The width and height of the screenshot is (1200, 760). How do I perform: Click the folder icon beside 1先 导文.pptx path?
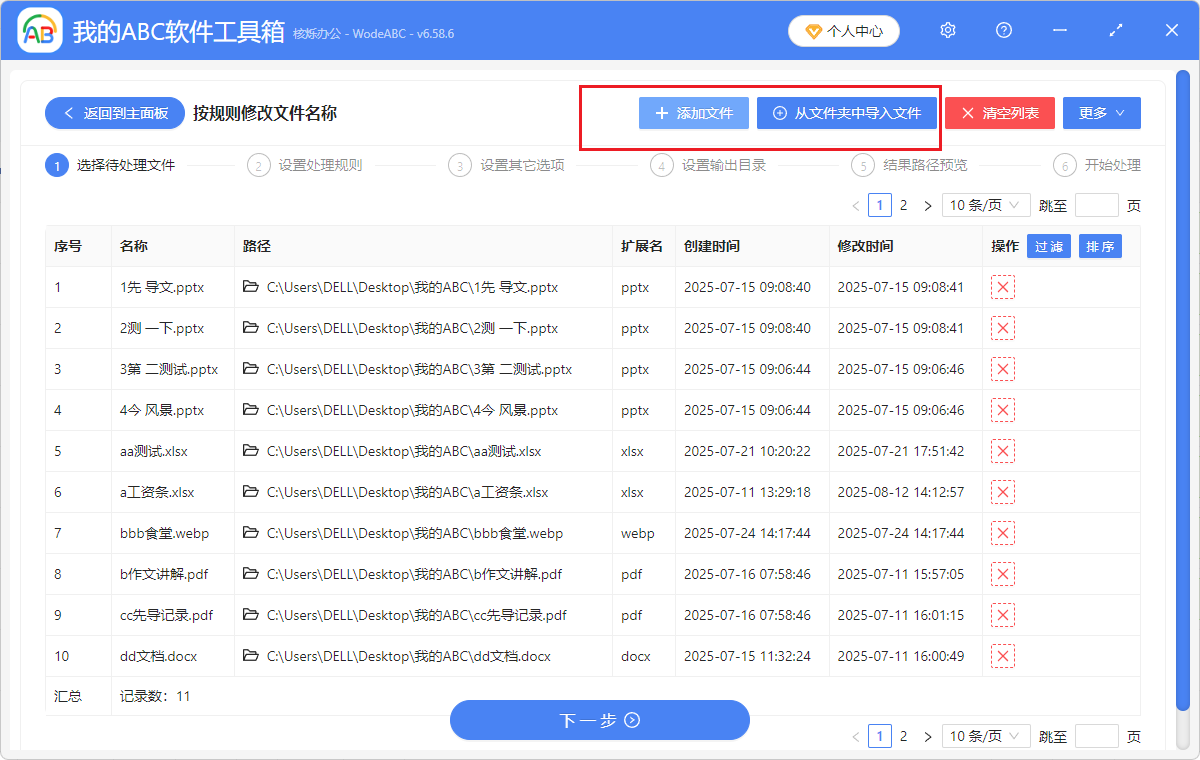coord(250,286)
